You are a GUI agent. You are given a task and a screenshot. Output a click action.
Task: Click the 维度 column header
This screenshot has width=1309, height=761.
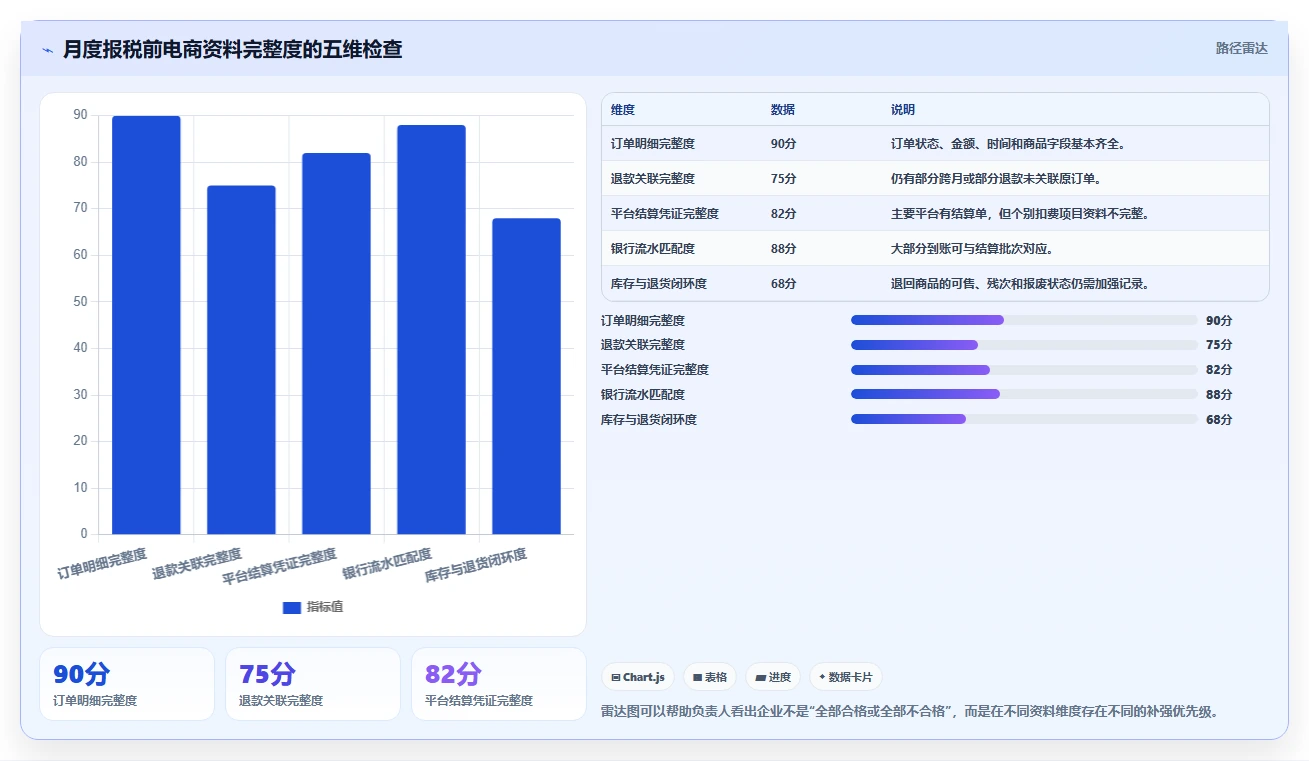click(623, 110)
